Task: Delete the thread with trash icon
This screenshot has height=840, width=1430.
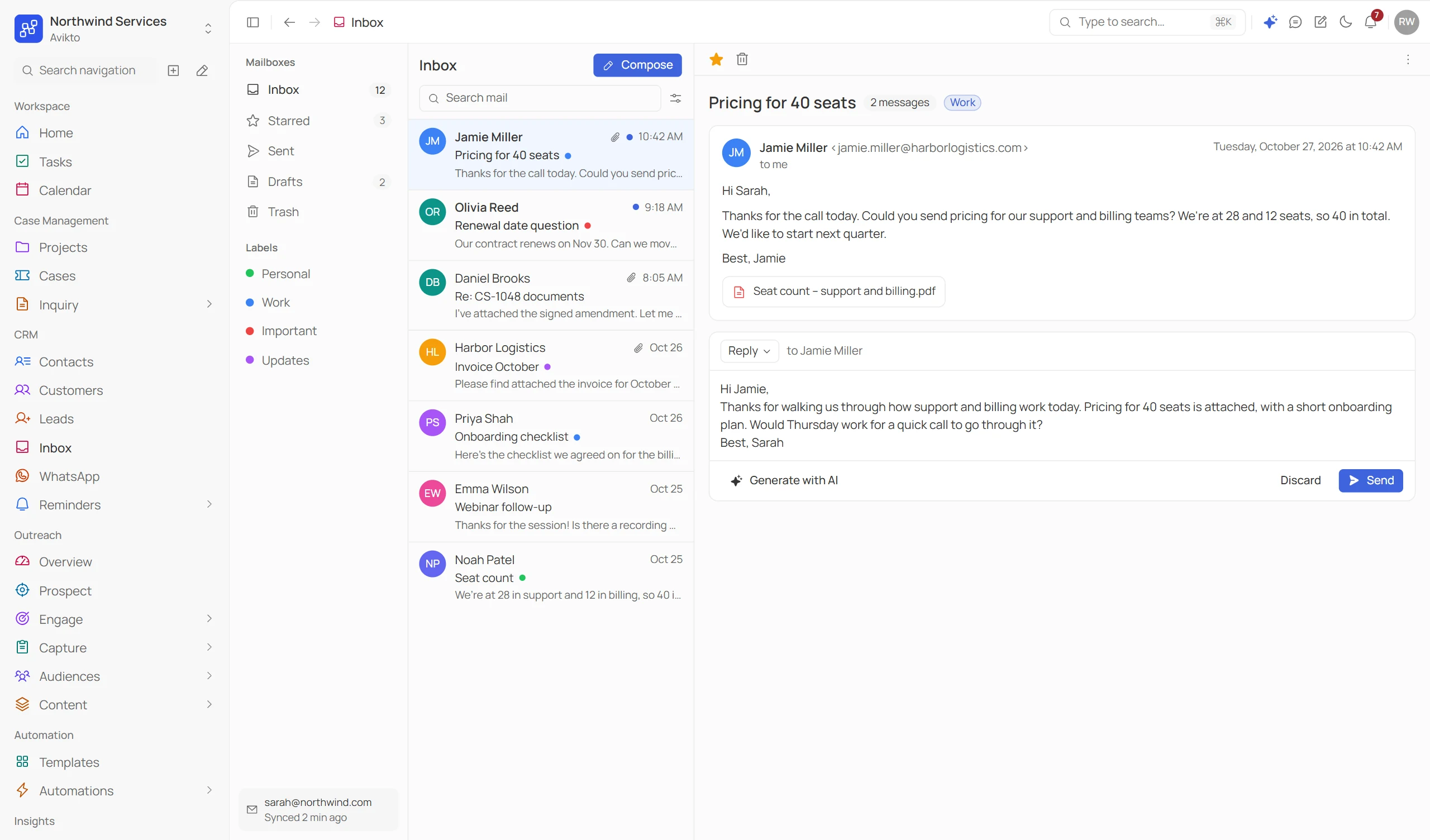Action: (x=742, y=59)
